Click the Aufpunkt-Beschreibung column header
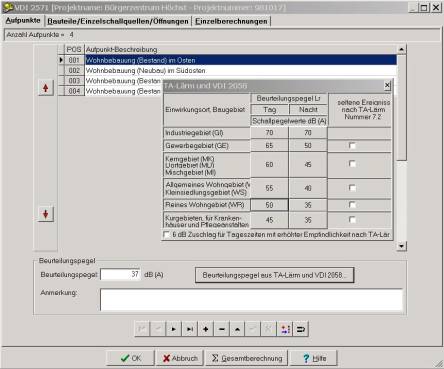The height and width of the screenshot is (369, 444). tap(241, 49)
